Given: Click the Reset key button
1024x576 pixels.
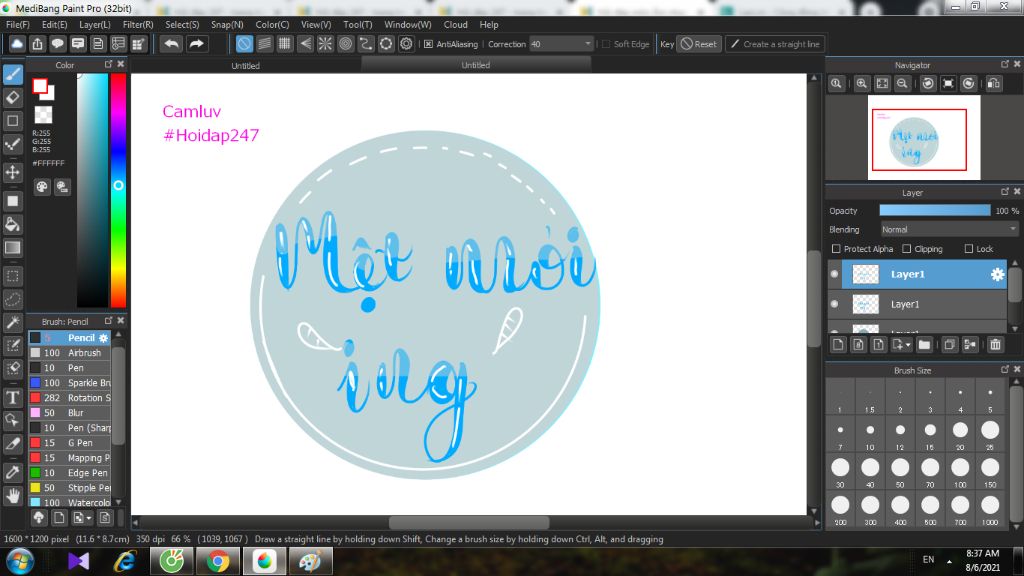Looking at the screenshot, I should [699, 44].
